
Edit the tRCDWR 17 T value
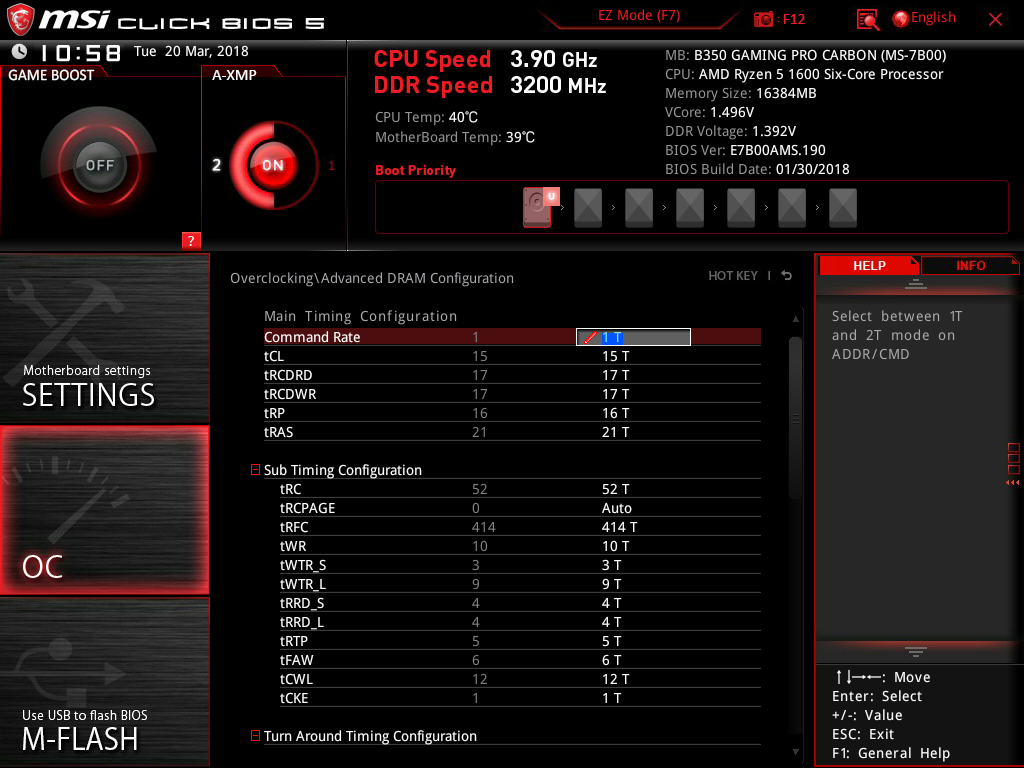[615, 394]
